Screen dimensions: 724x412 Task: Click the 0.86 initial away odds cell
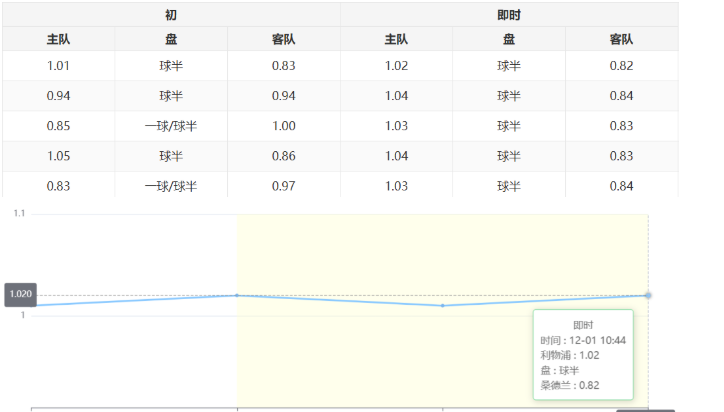pyautogui.click(x=284, y=156)
